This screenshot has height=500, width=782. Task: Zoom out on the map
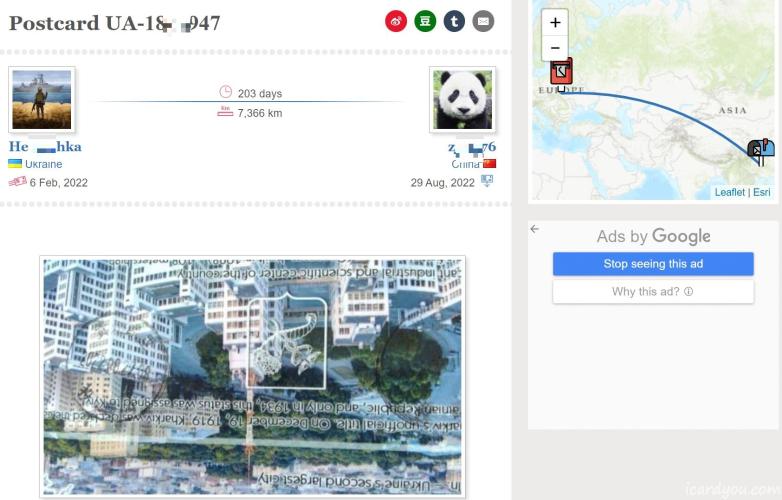point(555,48)
